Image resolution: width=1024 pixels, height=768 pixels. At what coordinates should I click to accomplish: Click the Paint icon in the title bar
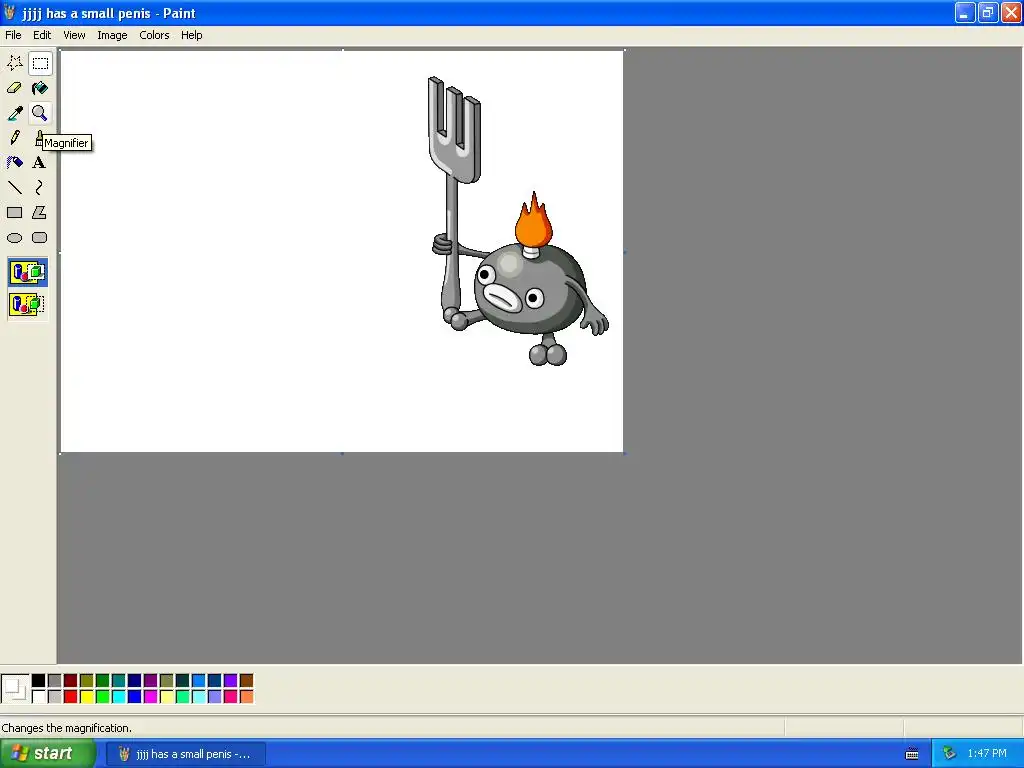(10, 13)
